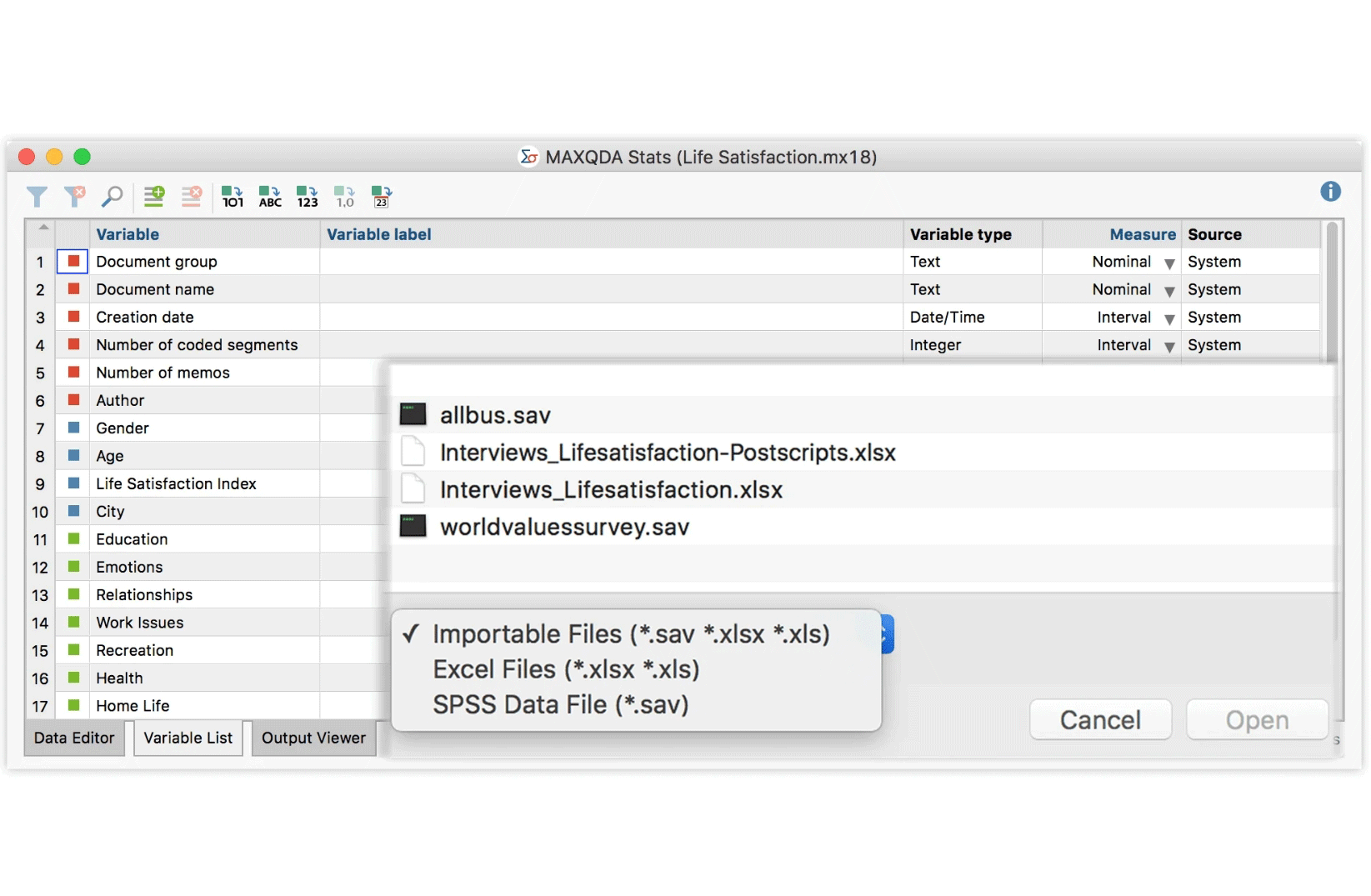The width and height of the screenshot is (1371, 896).
Task: Click the blue file type popup arrows
Action: (x=887, y=634)
